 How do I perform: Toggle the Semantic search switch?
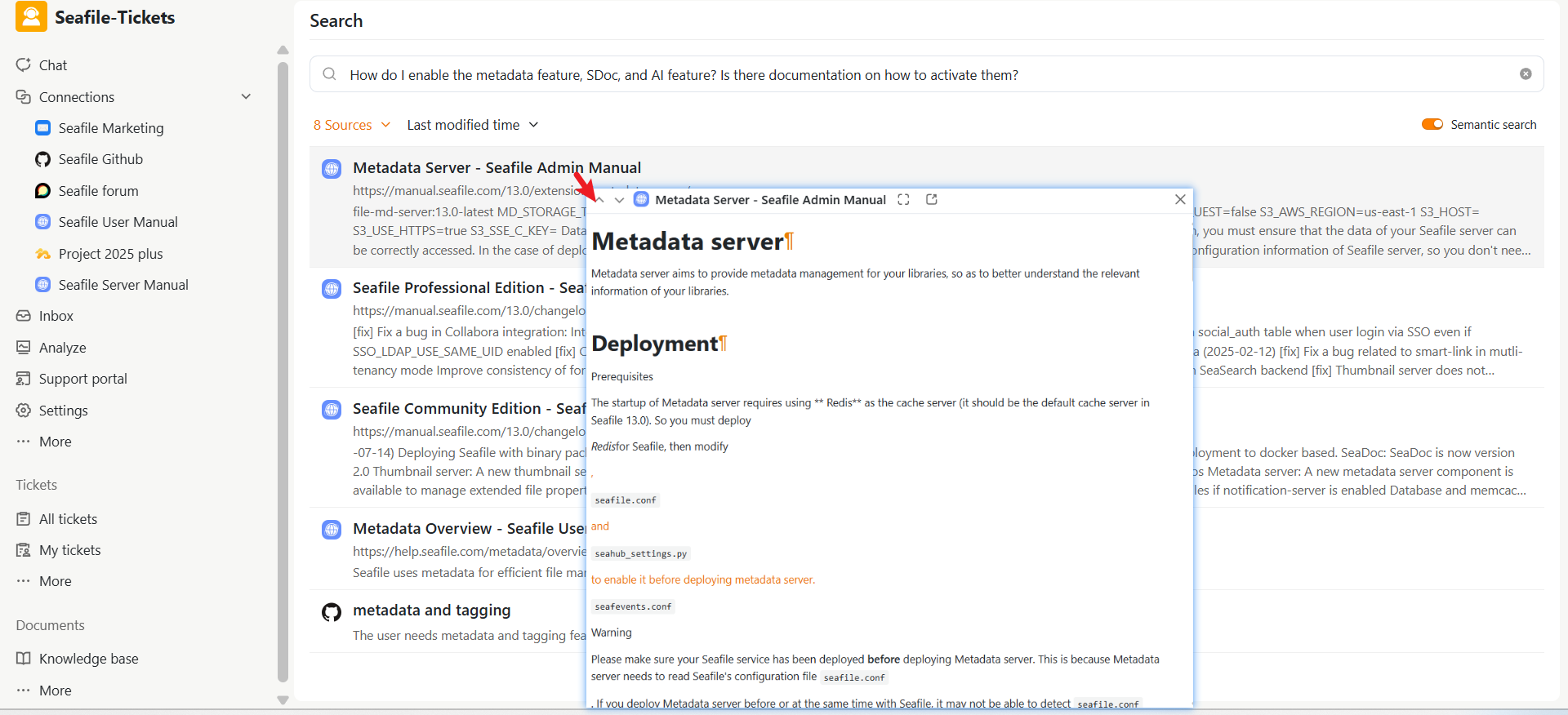pos(1432,125)
